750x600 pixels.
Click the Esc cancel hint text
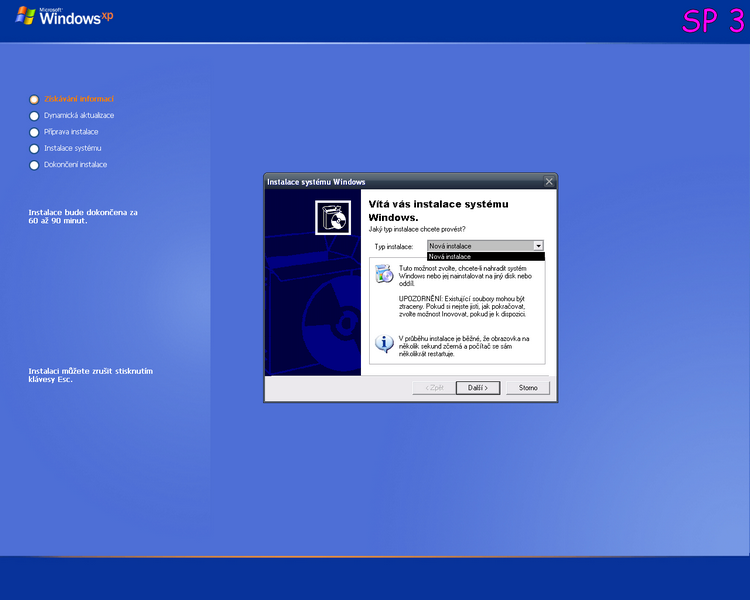(x=90, y=375)
